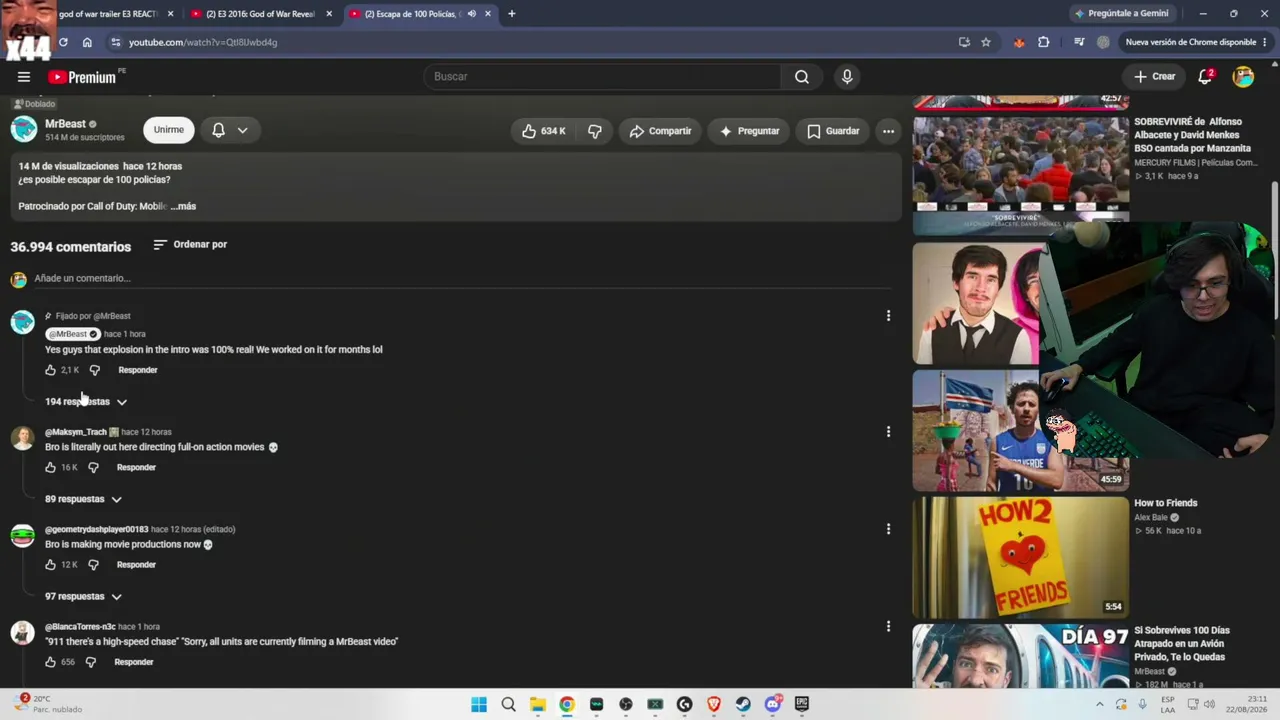The width and height of the screenshot is (1280, 720).
Task: Open the YouTube guide hamburger menu
Action: (24, 77)
